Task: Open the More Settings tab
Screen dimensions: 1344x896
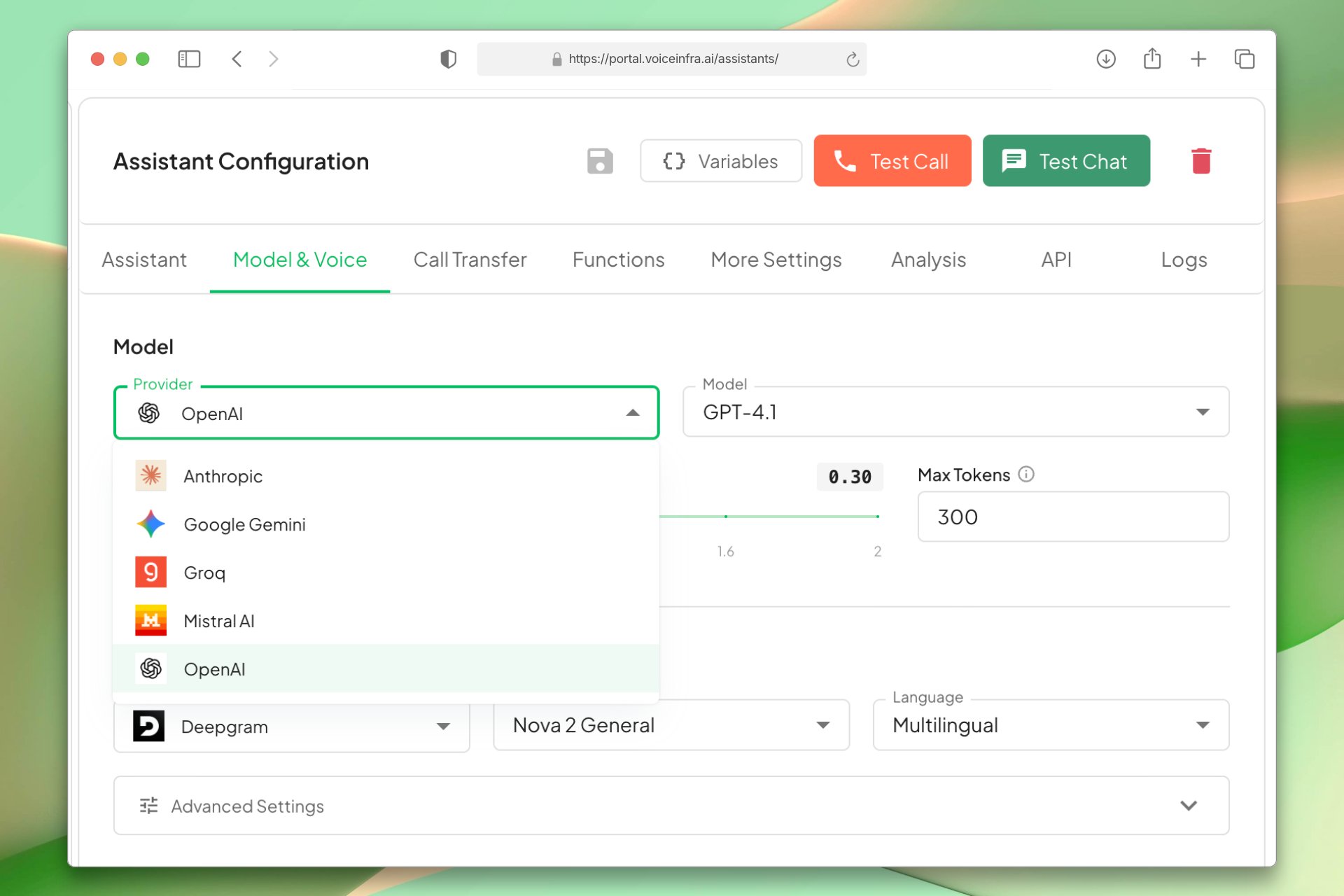Action: (x=776, y=260)
